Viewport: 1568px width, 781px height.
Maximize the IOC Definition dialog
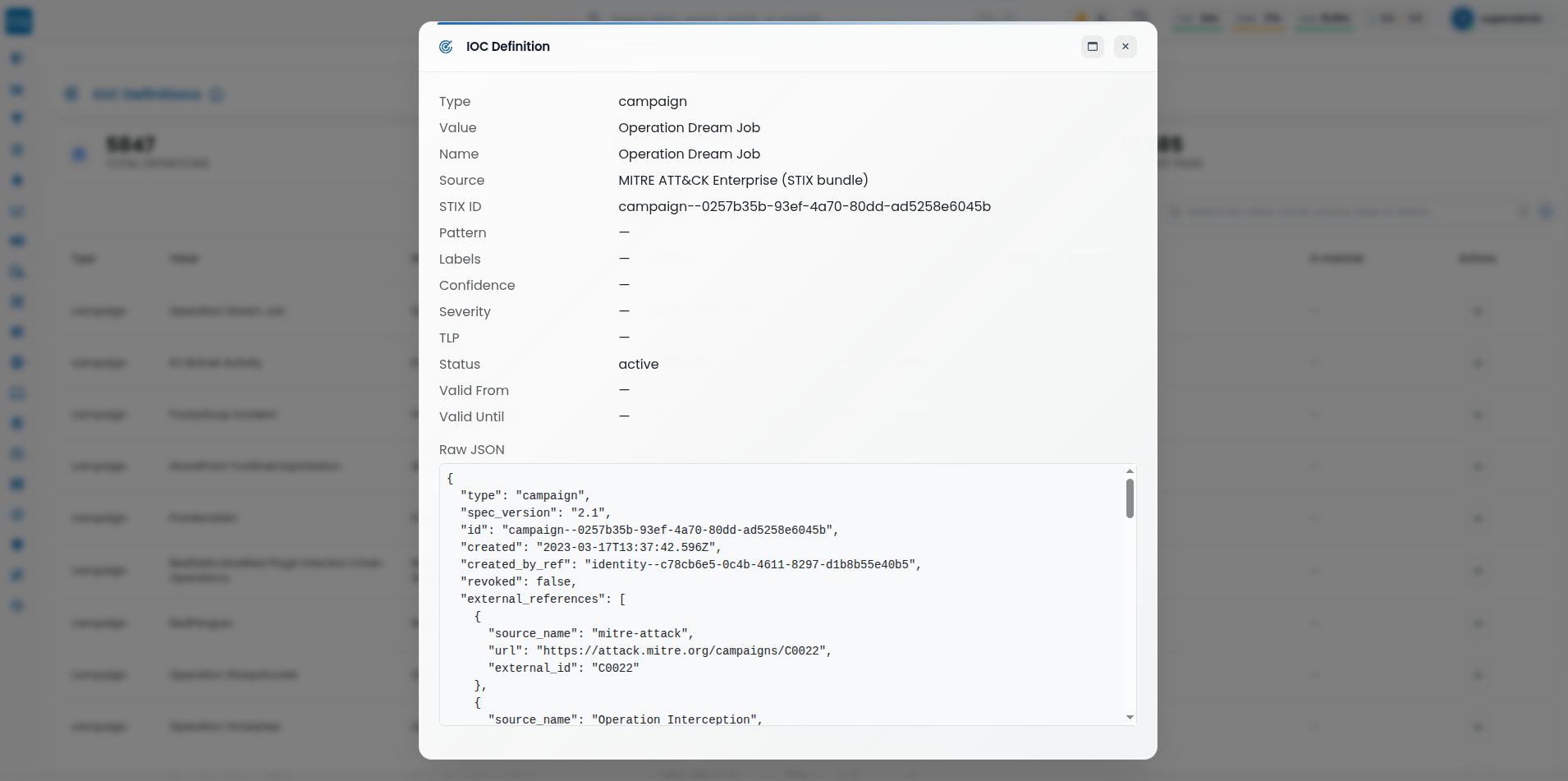point(1093,47)
